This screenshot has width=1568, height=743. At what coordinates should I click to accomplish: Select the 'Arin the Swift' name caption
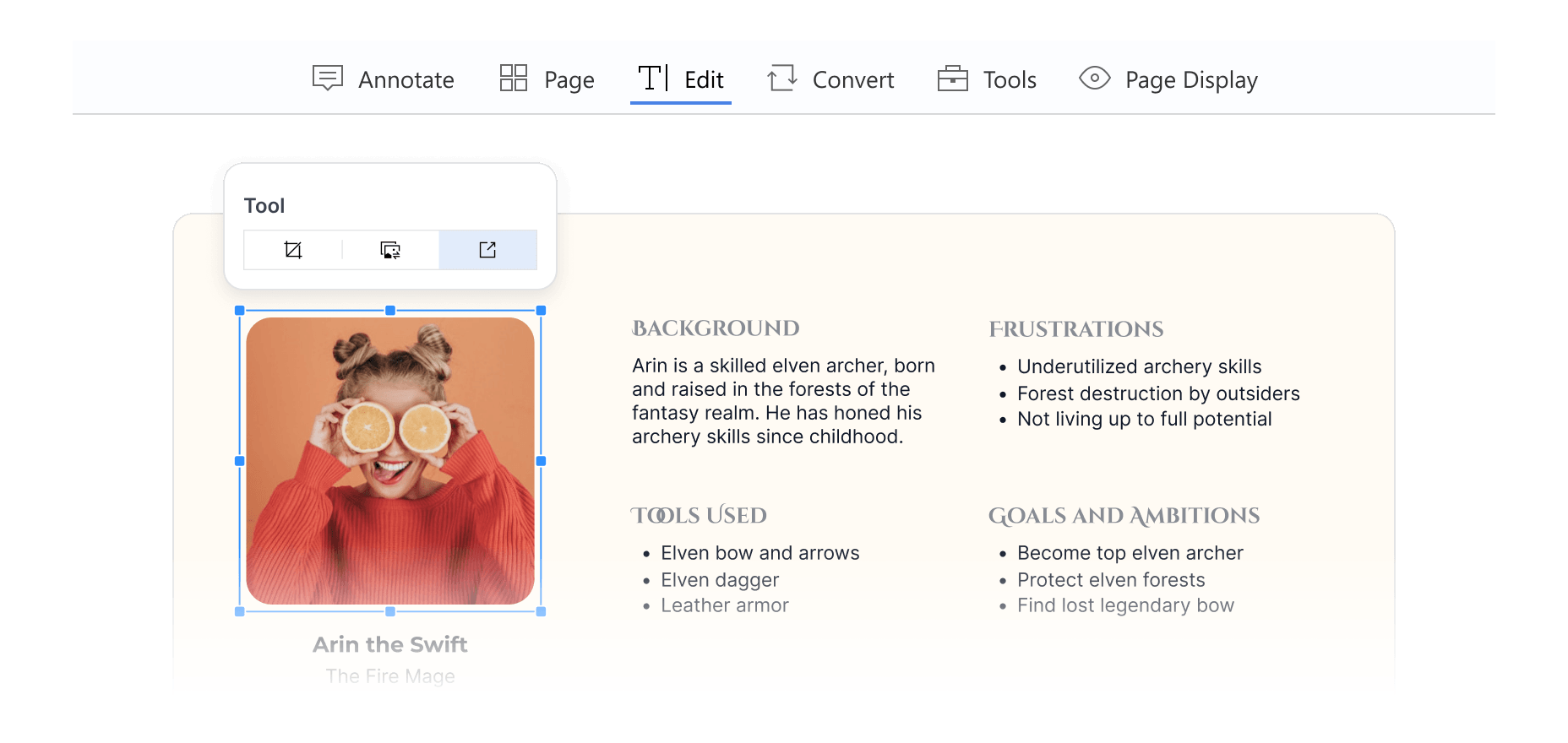pyautogui.click(x=390, y=645)
